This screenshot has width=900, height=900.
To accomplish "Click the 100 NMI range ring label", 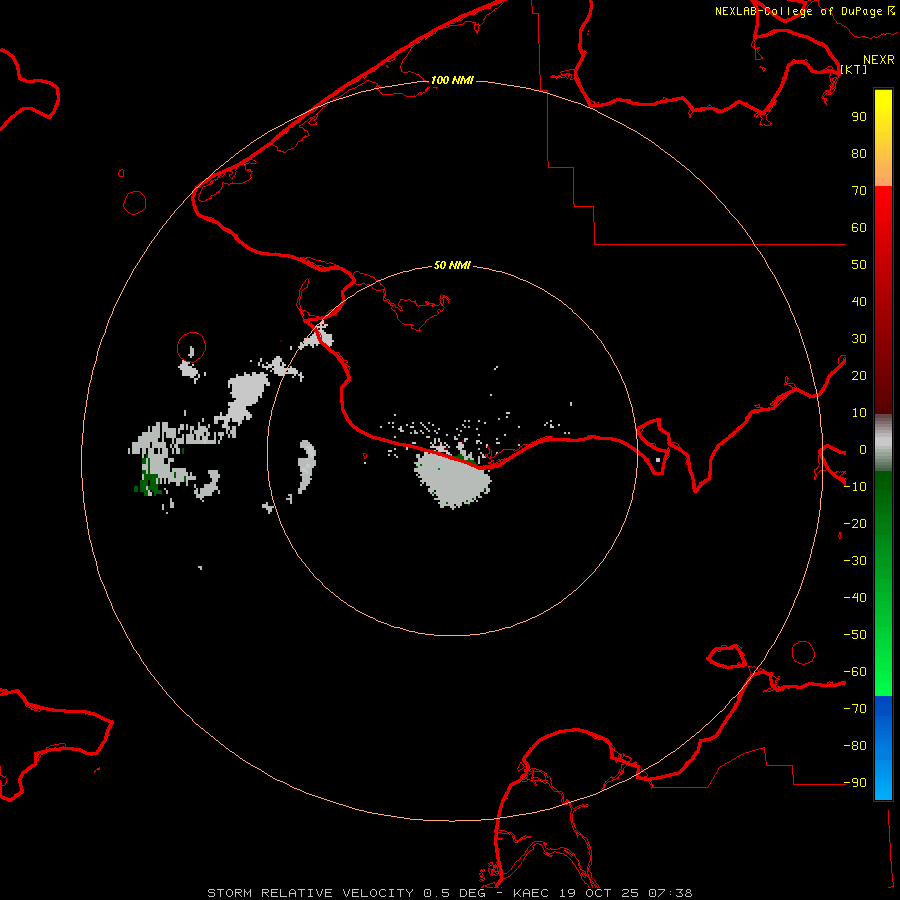I will [452, 80].
